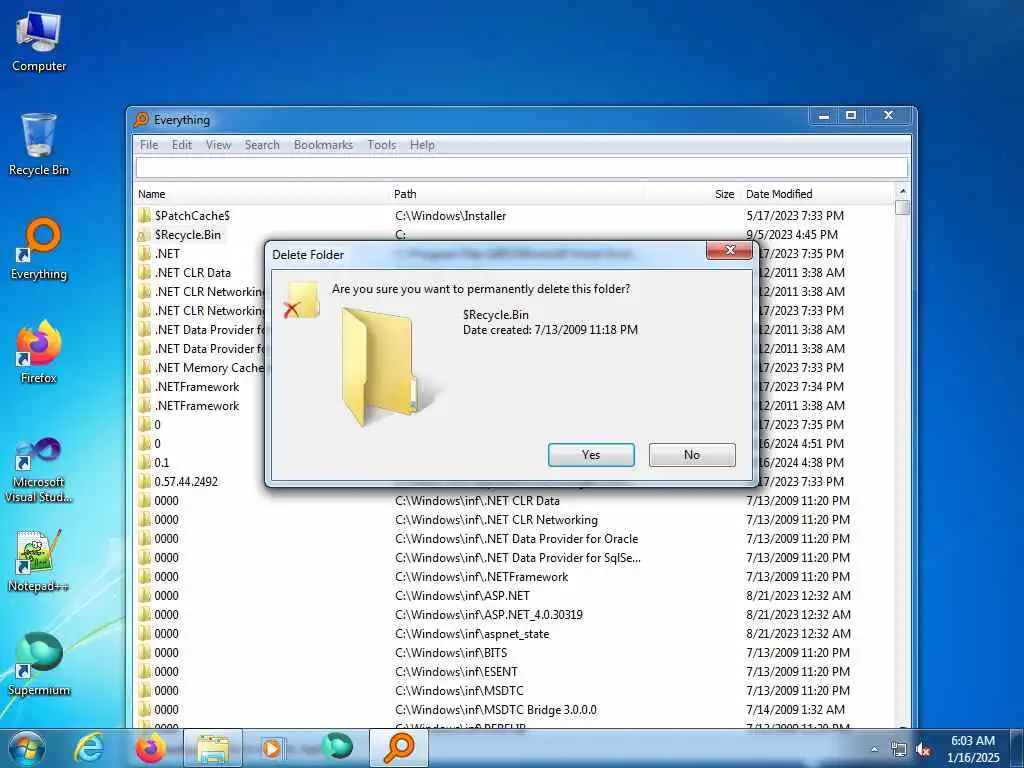This screenshot has height=768, width=1024.
Task: Select the Everything taskbar button
Action: (x=399, y=748)
